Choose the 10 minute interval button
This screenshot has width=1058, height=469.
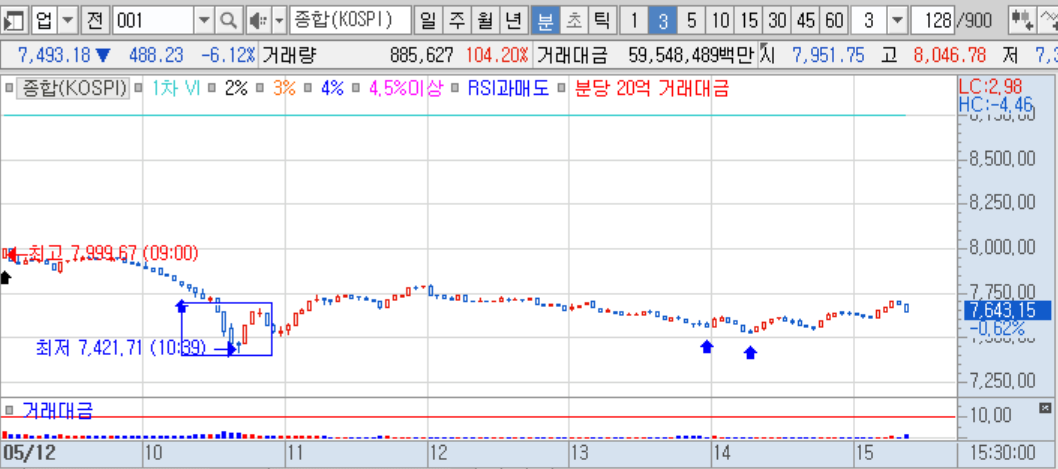tap(721, 21)
